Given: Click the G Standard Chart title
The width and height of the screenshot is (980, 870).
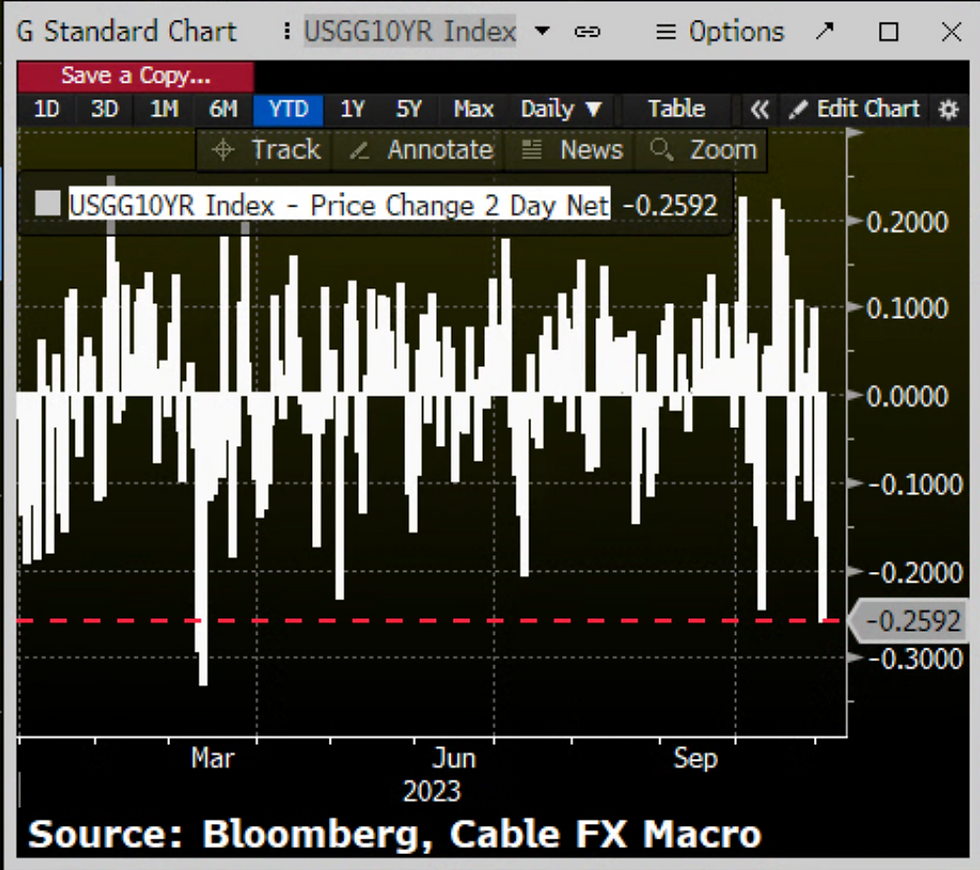Looking at the screenshot, I should [126, 31].
